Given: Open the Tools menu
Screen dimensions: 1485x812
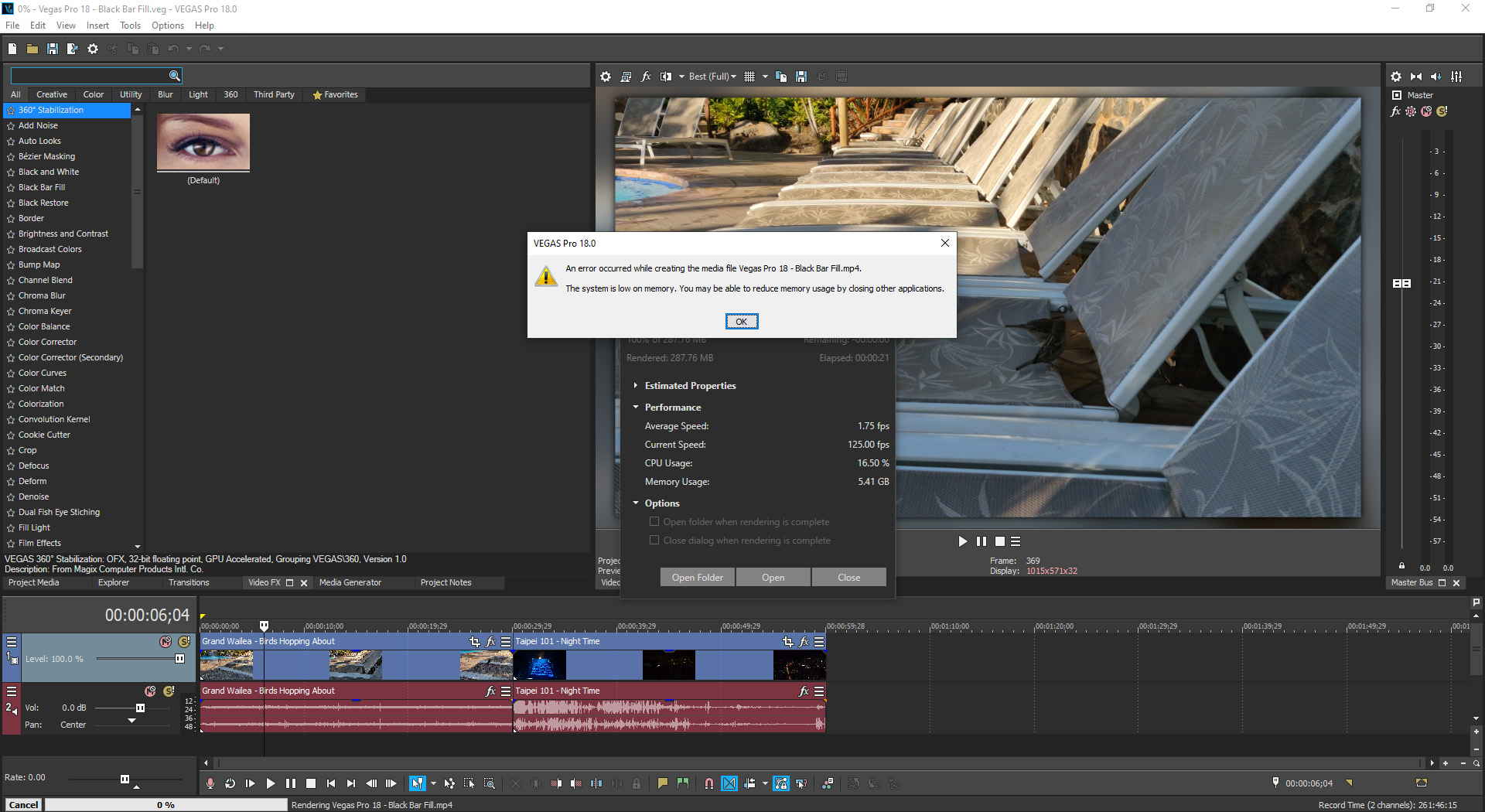Looking at the screenshot, I should pos(130,26).
